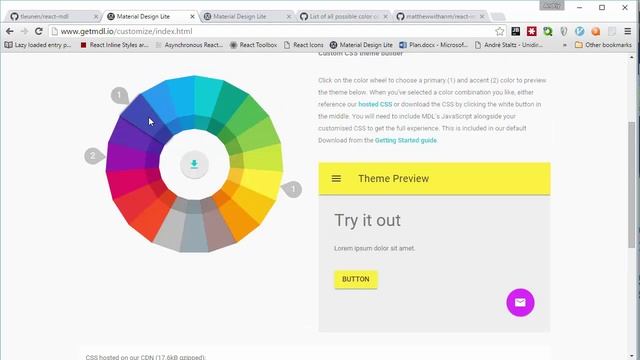The width and height of the screenshot is (640, 360).
Task: Switch to the tleunen/react-mdl tab
Action: point(54,16)
